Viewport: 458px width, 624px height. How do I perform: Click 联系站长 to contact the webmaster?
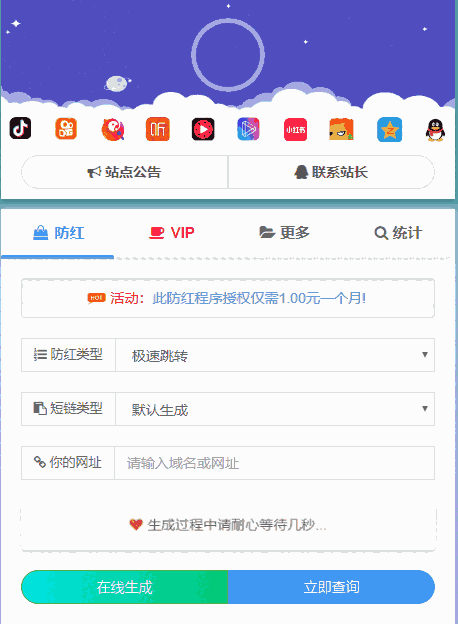(331, 172)
